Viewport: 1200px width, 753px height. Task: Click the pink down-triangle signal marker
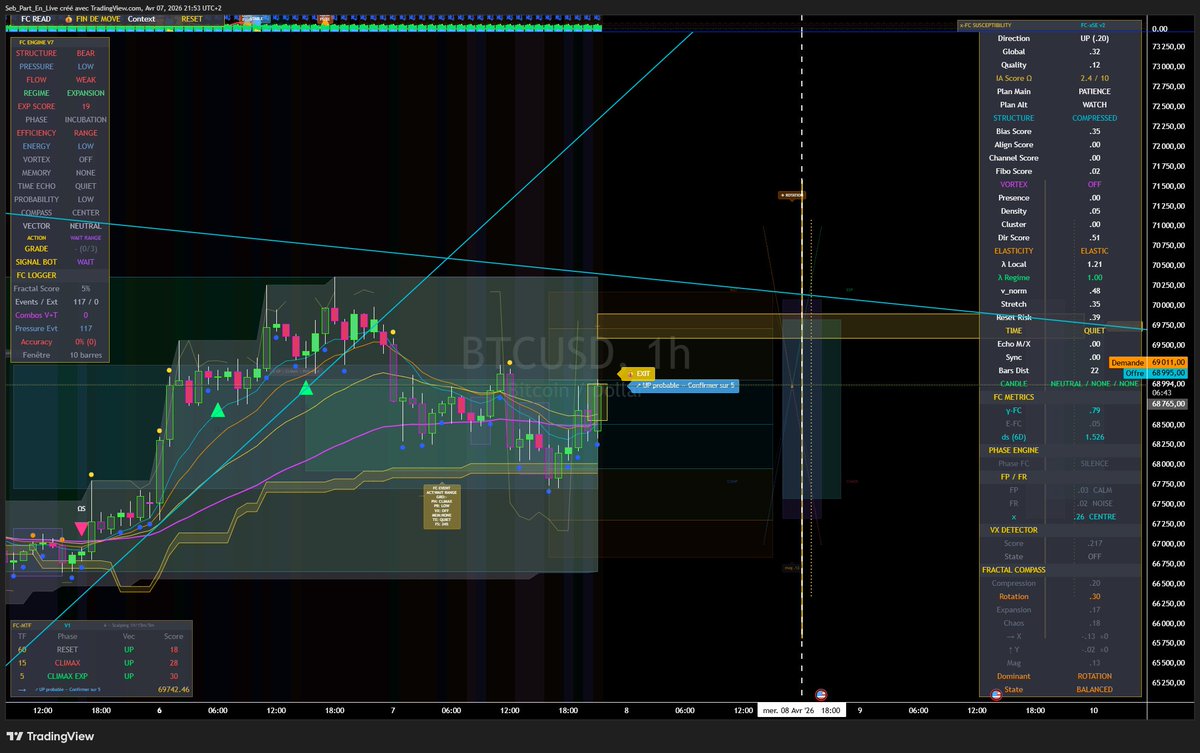coord(81,527)
